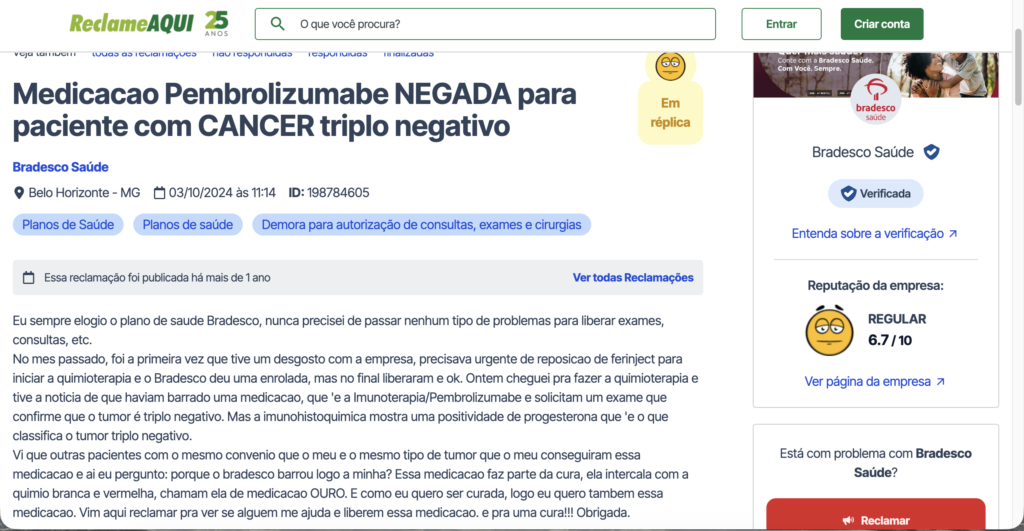The height and width of the screenshot is (531, 1024).
Task: Open the Bradesco Saúde company link
Action: point(60,167)
